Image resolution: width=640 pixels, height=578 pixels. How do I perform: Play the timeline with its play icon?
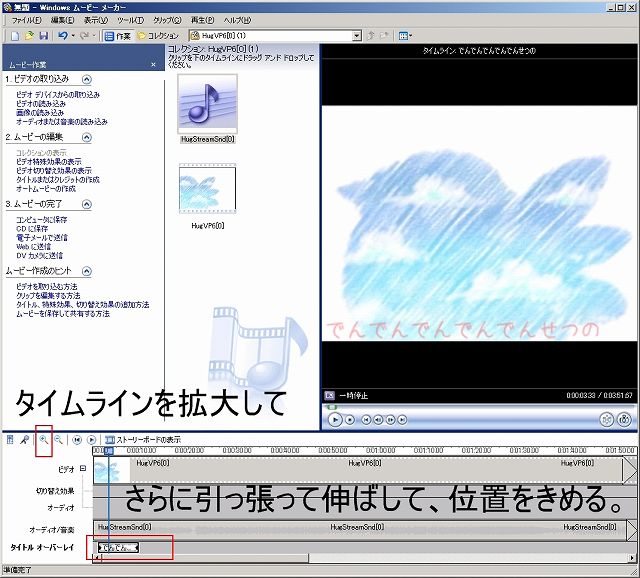click(92, 440)
